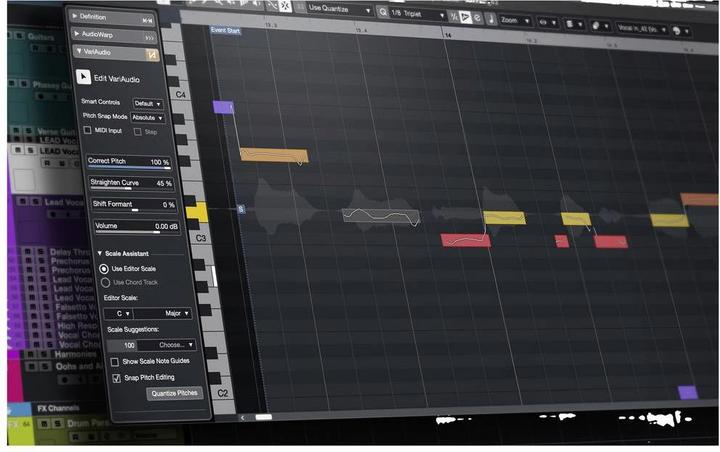Screen dimensions: 720x452
Task: Click the scroll-left arrow below the editor
Action: point(242,418)
